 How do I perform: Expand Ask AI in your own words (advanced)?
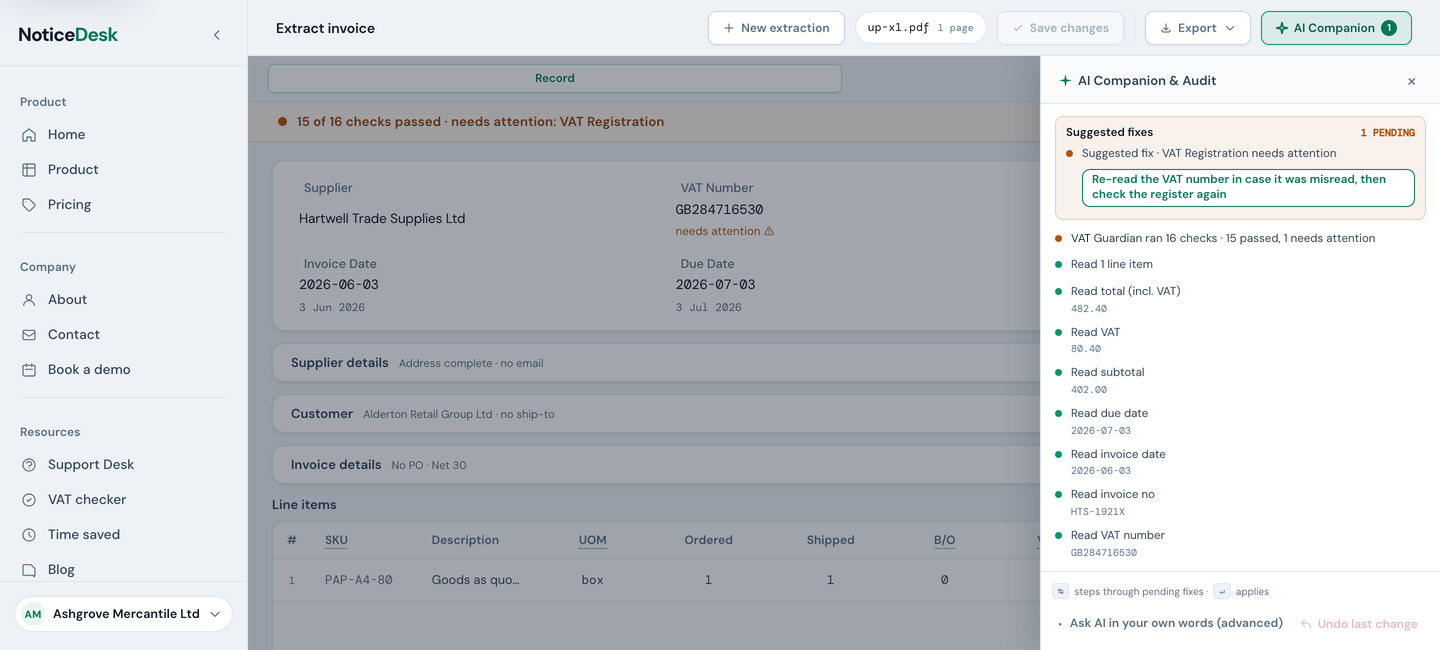tap(1176, 623)
